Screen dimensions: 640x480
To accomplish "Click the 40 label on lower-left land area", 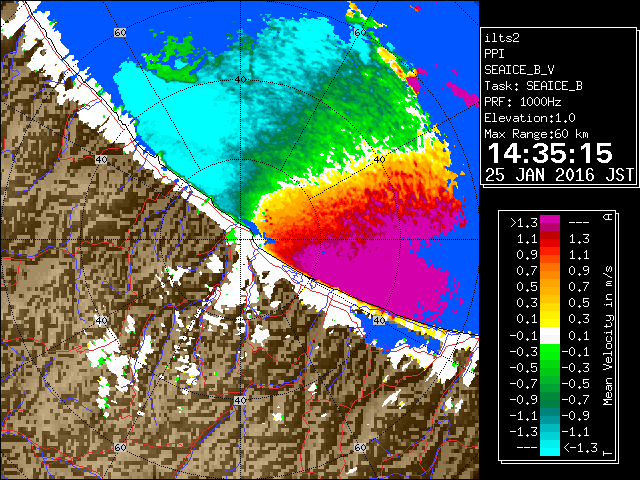I will [101, 320].
